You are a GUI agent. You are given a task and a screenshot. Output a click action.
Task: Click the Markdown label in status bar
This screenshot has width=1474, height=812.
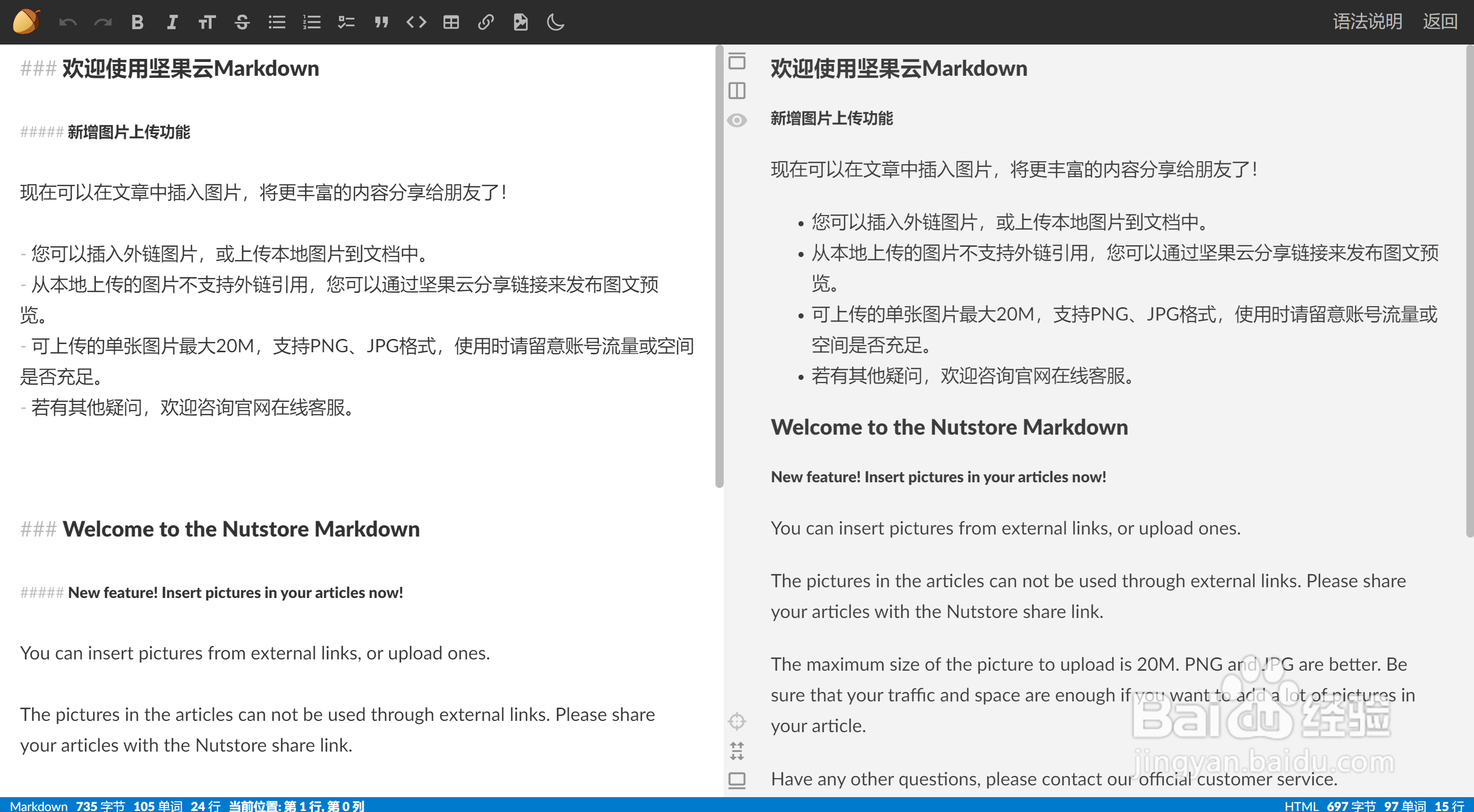38,806
